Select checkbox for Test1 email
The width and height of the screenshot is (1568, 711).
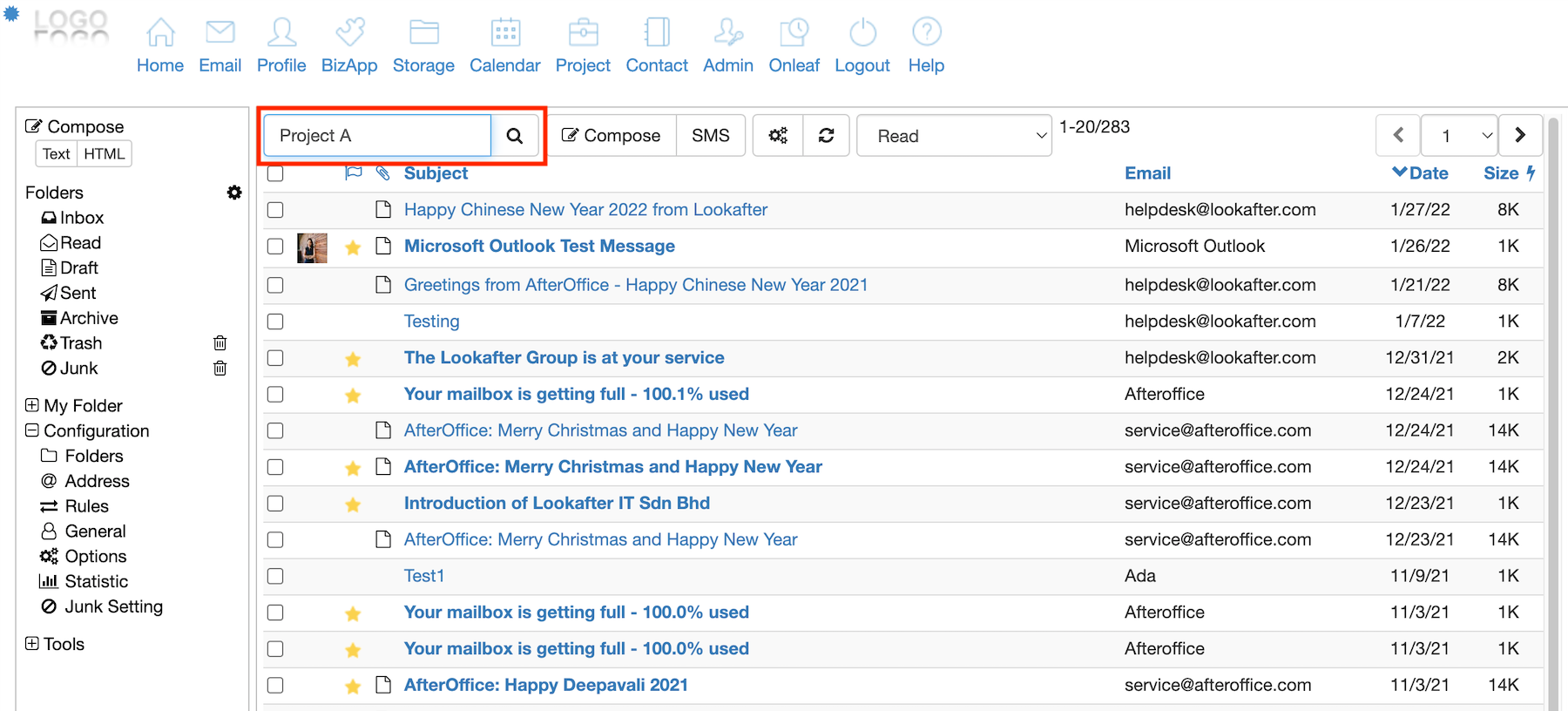point(275,576)
